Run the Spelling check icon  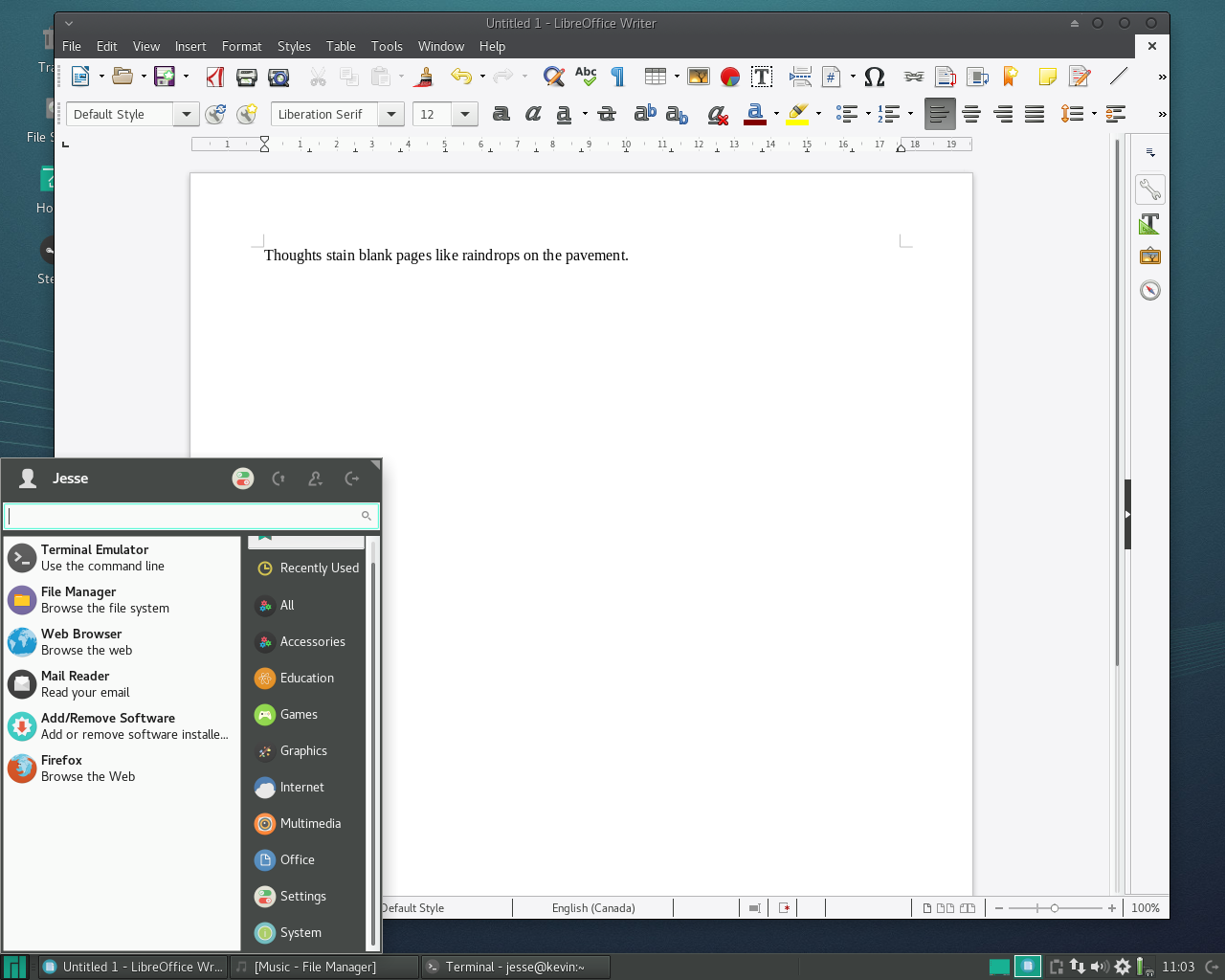(x=586, y=77)
